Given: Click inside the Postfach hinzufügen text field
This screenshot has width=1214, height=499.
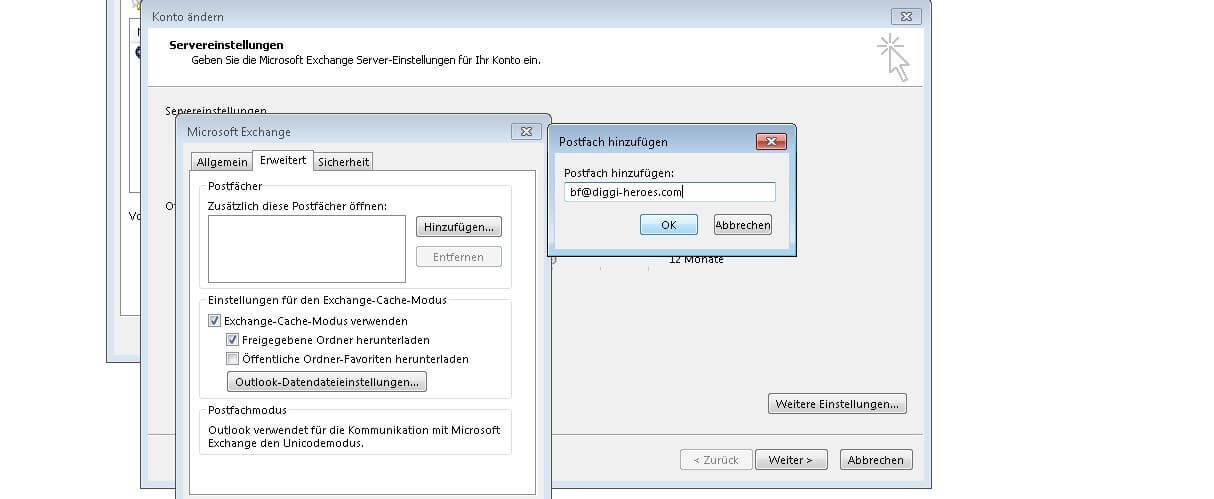Looking at the screenshot, I should (670, 192).
